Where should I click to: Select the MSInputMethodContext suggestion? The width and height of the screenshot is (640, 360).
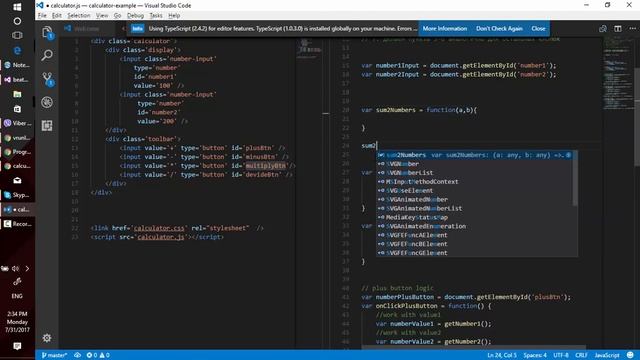473,182
